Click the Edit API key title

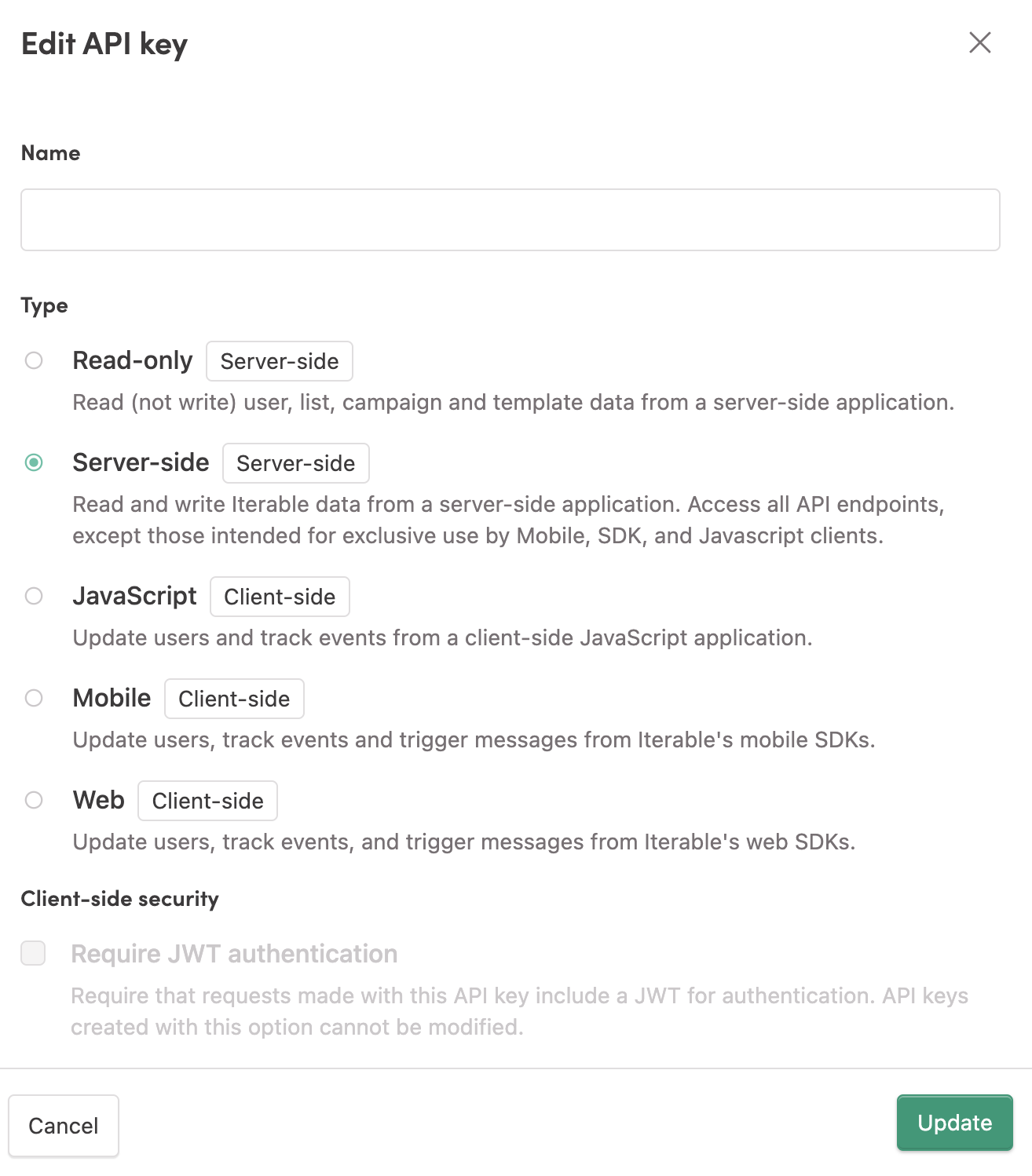(x=104, y=44)
